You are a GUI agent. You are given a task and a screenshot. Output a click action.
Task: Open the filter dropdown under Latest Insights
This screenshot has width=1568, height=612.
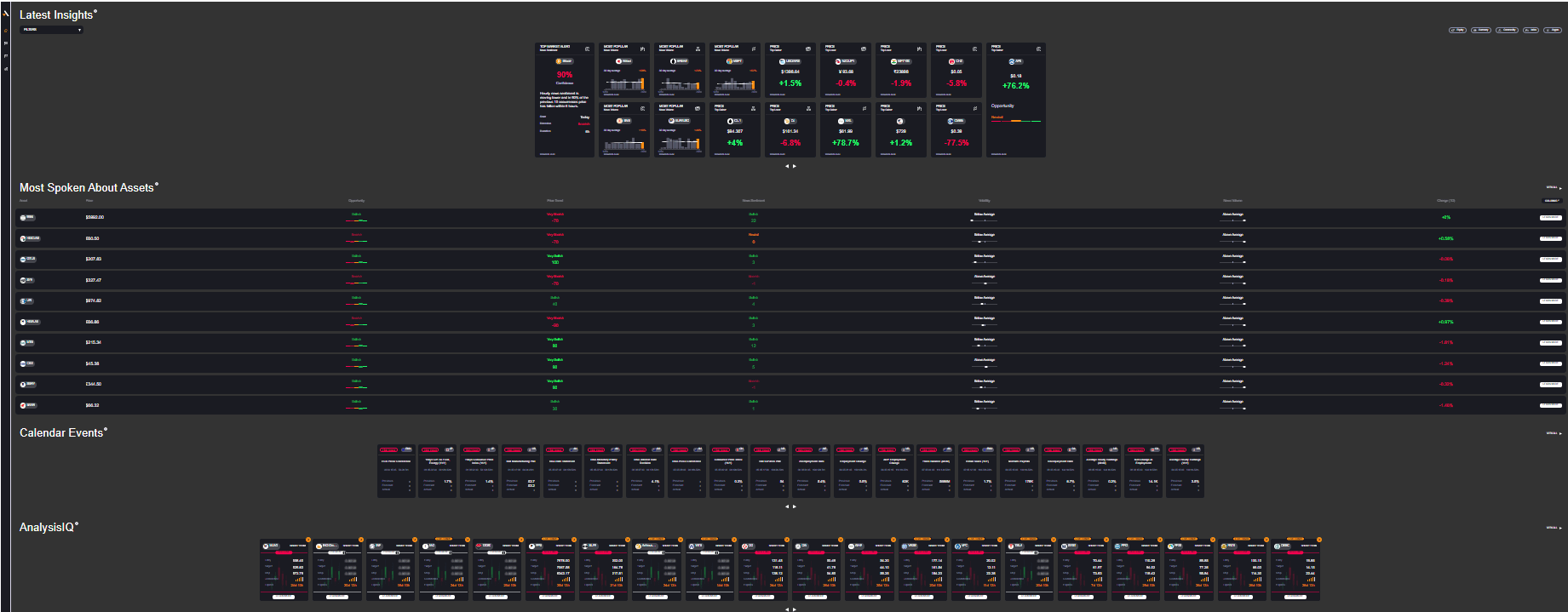(52, 30)
